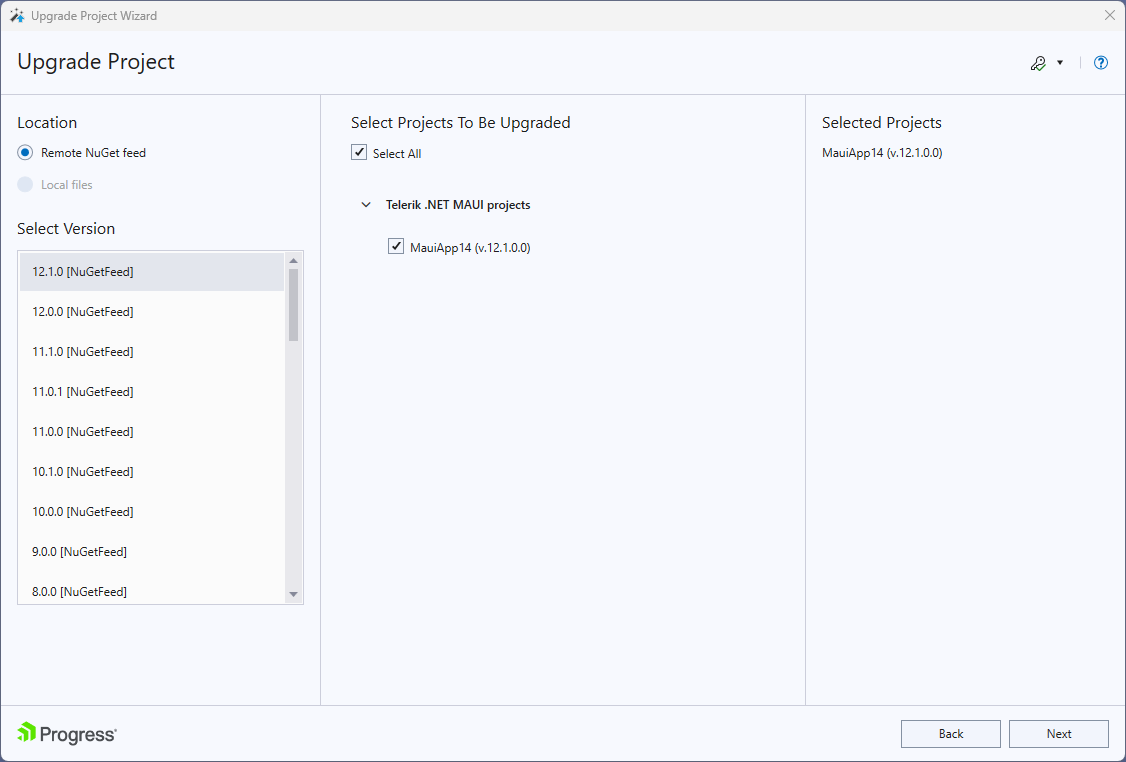Click the Local files radio button

(x=23, y=184)
